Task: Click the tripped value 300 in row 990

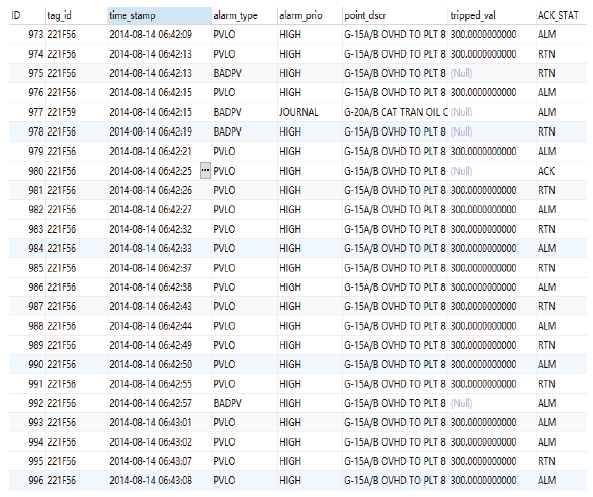Action: pos(492,364)
